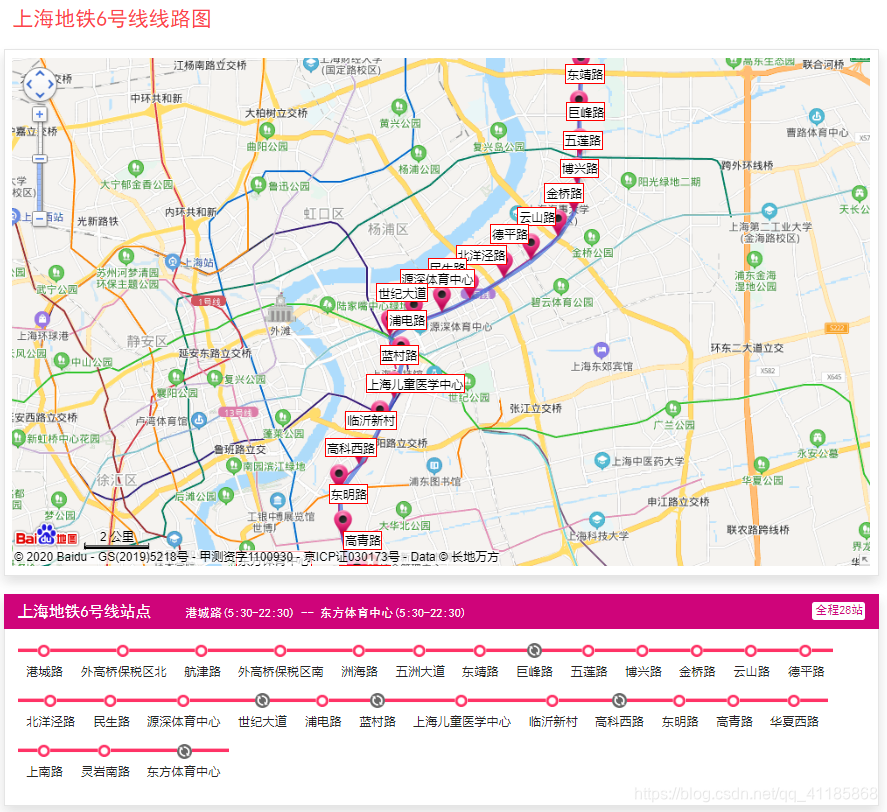This screenshot has height=812, width=887.
Task: Click the 全程28站 badge
Action: [838, 611]
